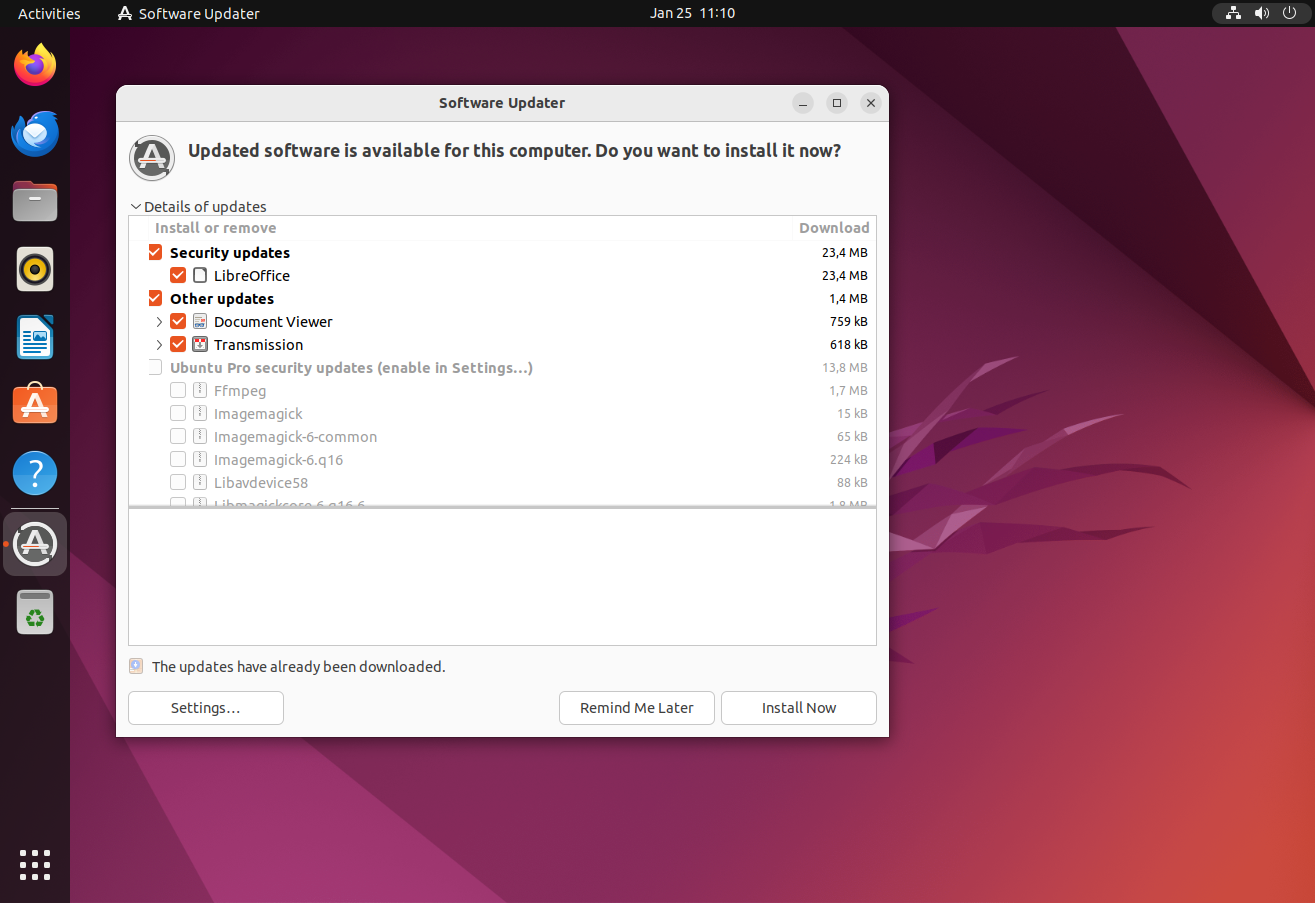Toggle the Libavdevice58 checkbox
The height and width of the screenshot is (903, 1315).
(178, 482)
